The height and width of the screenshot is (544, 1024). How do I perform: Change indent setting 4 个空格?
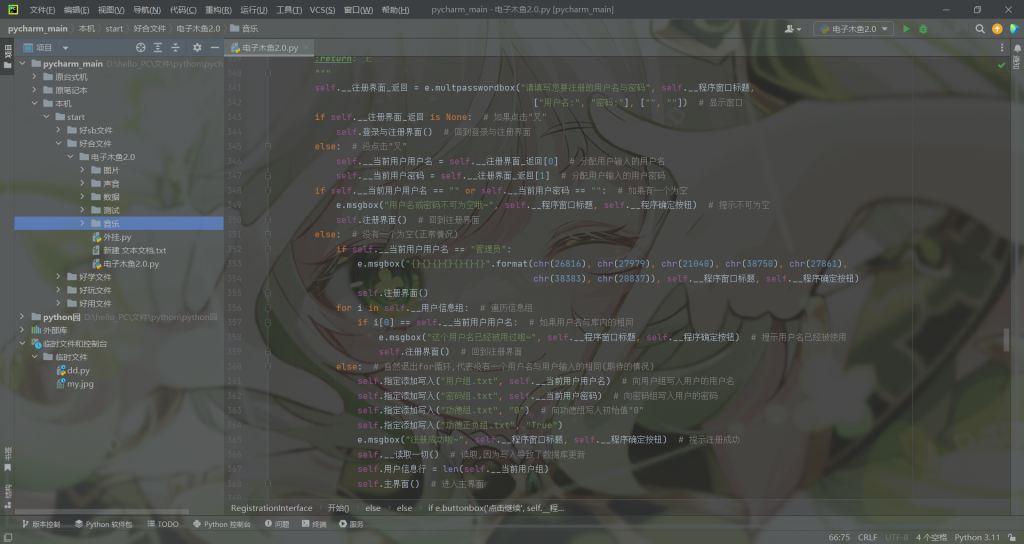click(931, 537)
